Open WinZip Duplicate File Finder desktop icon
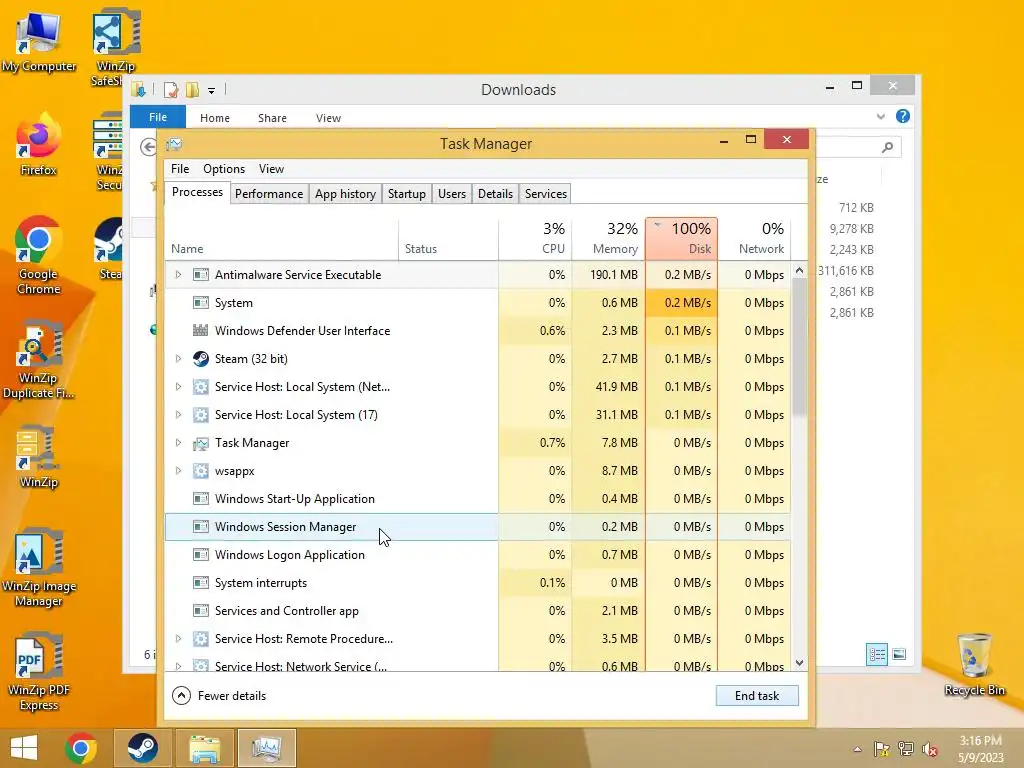 [39, 360]
